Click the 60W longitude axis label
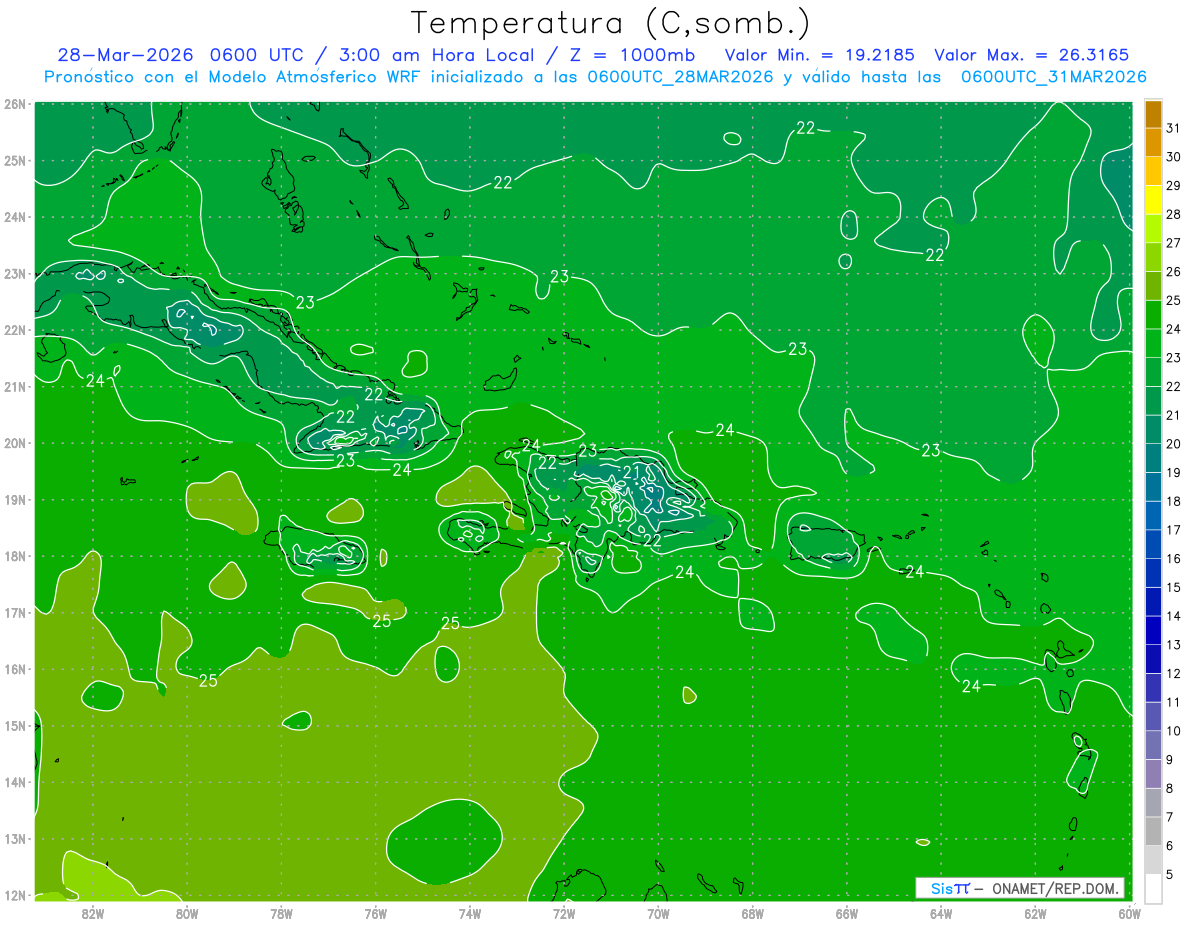This screenshot has height=927, width=1200. click(x=1130, y=914)
